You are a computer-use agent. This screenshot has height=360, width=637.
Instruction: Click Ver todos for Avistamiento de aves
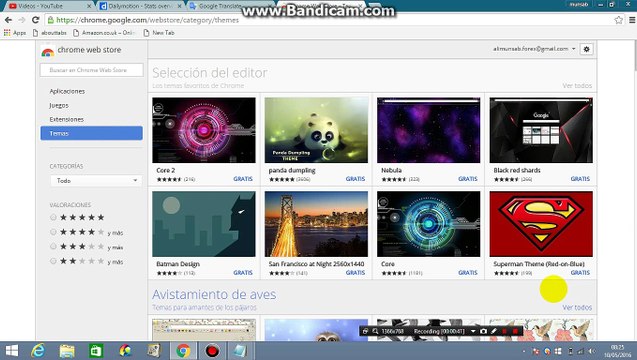click(577, 308)
